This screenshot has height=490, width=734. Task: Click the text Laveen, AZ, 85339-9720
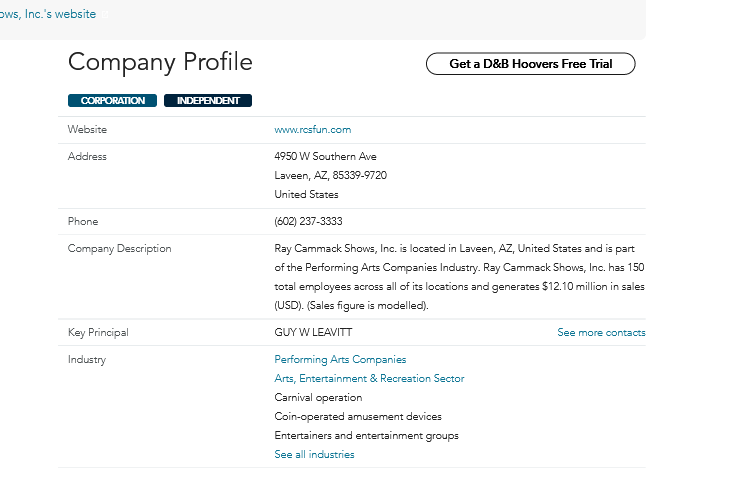pyautogui.click(x=330, y=176)
